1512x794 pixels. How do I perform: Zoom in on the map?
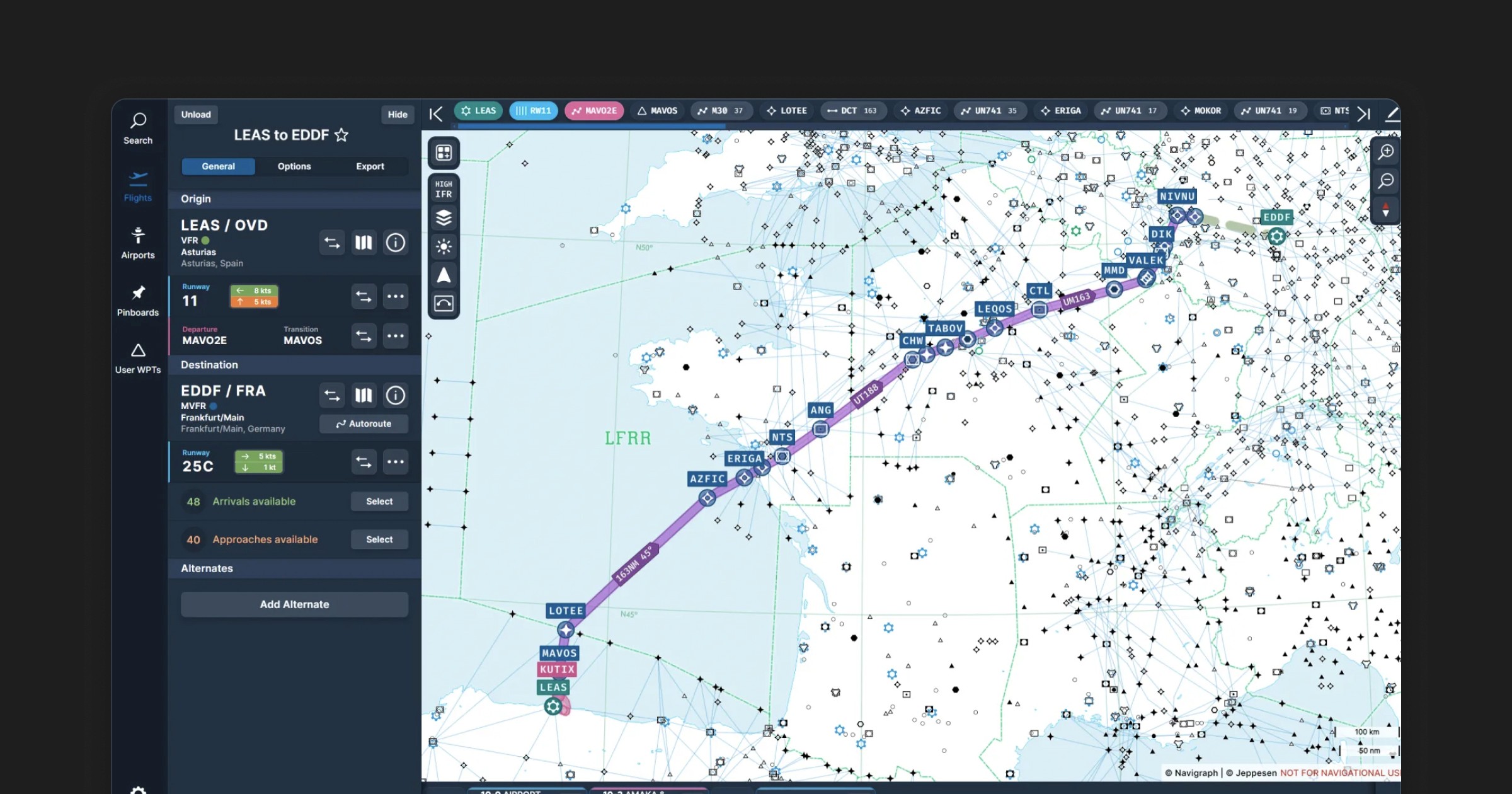[x=1385, y=152]
